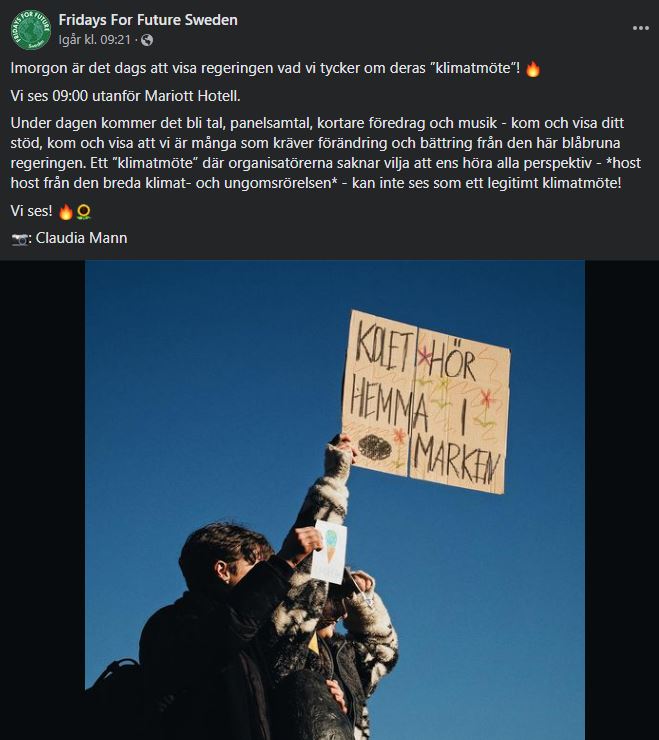
Task: Open the Fridays For Future Sweden profile picture
Action: 31,30
